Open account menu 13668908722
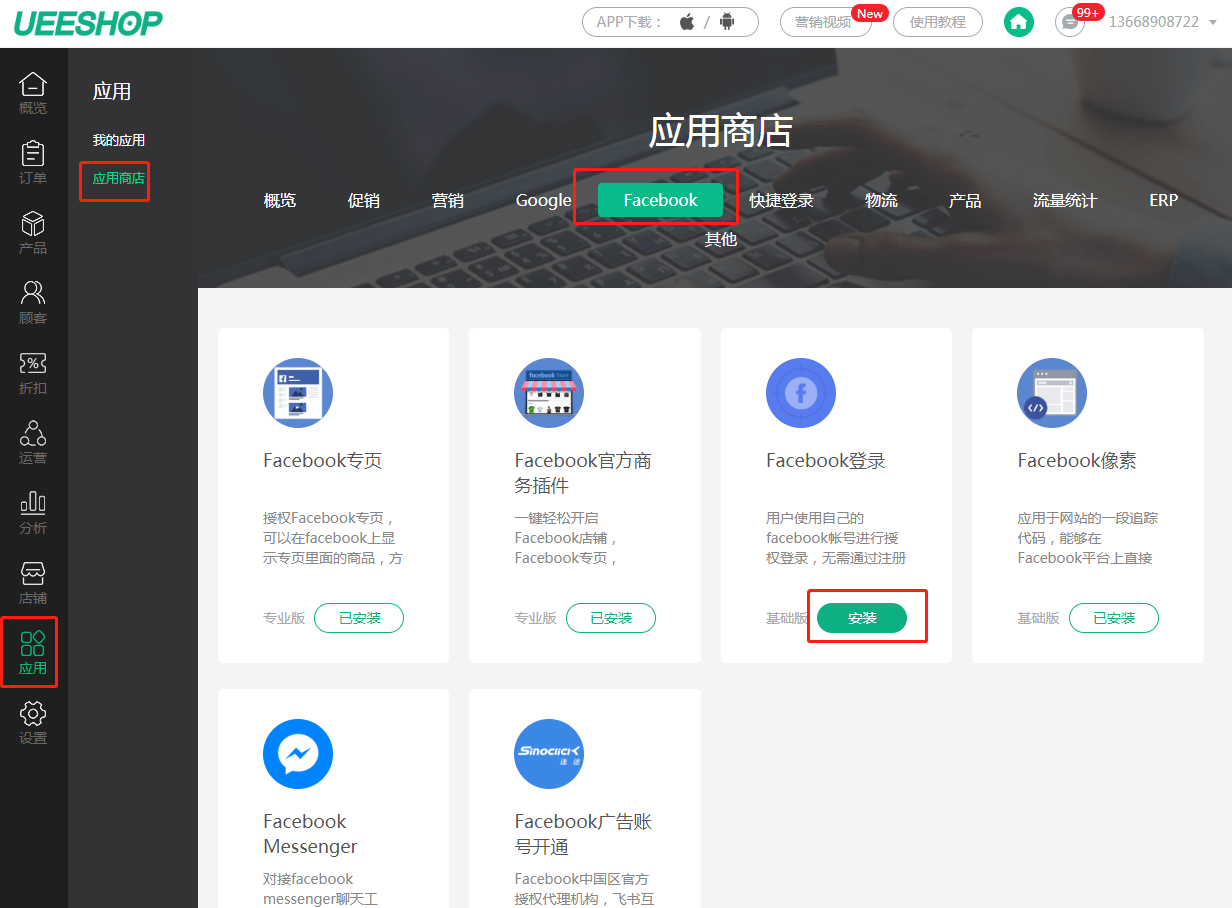This screenshot has width=1232, height=908. 1162,22
